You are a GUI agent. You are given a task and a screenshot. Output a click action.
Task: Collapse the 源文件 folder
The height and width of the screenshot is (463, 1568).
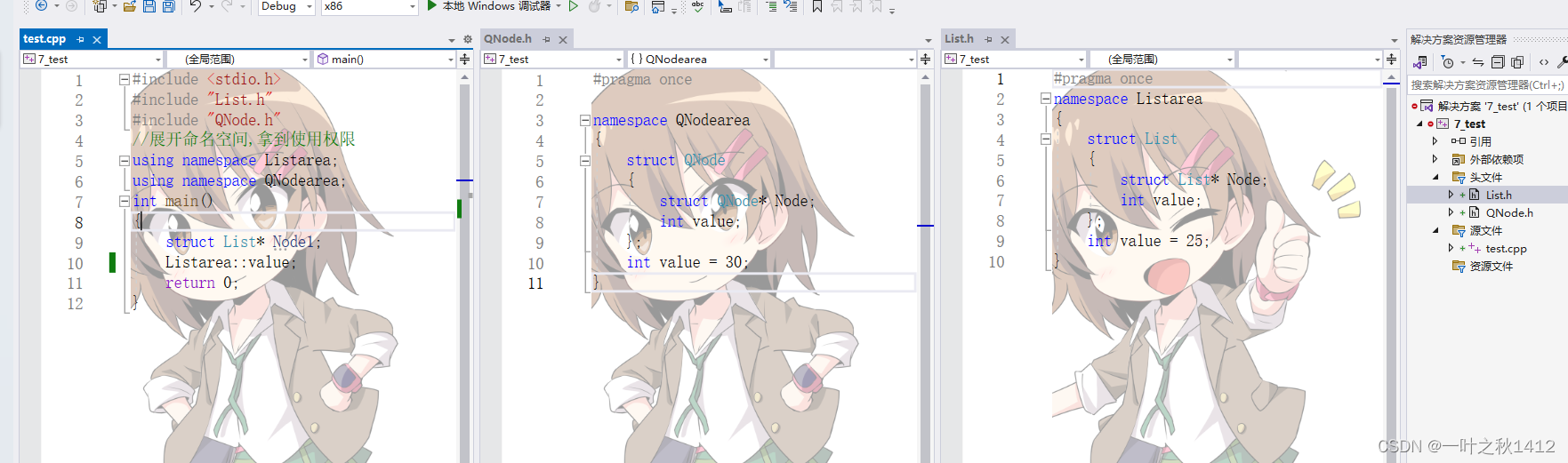click(x=1435, y=230)
